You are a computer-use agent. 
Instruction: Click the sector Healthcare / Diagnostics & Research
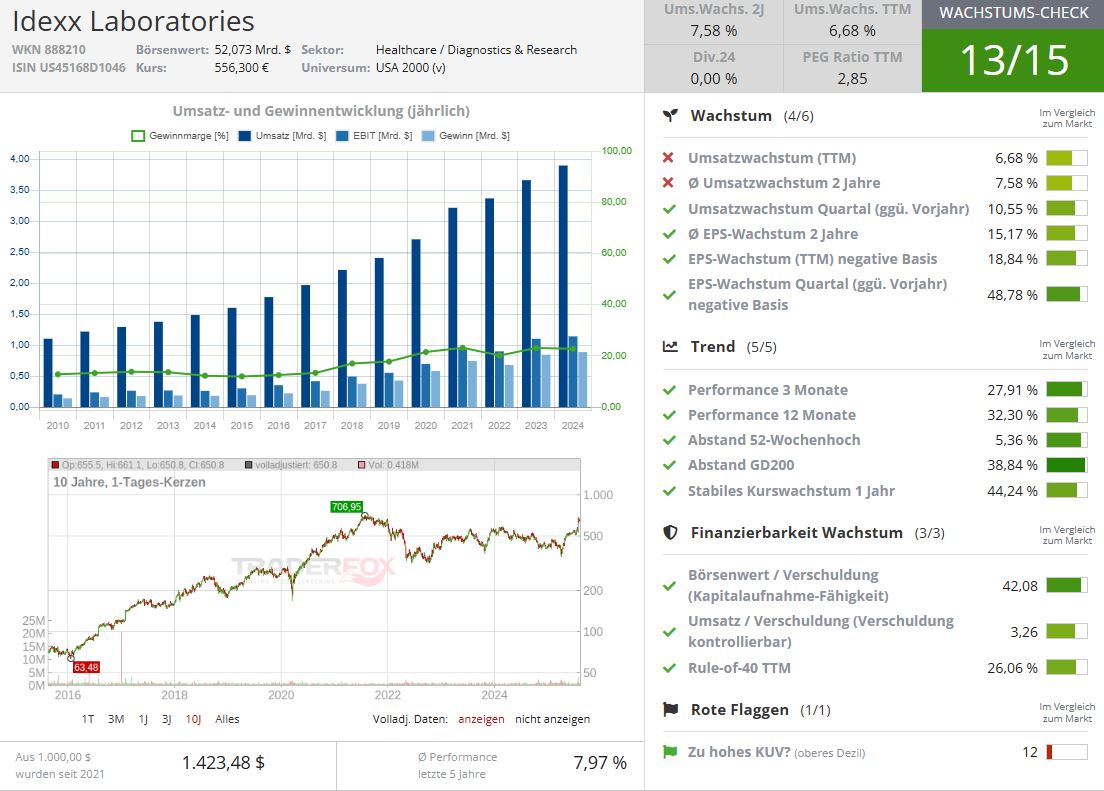[x=477, y=49]
